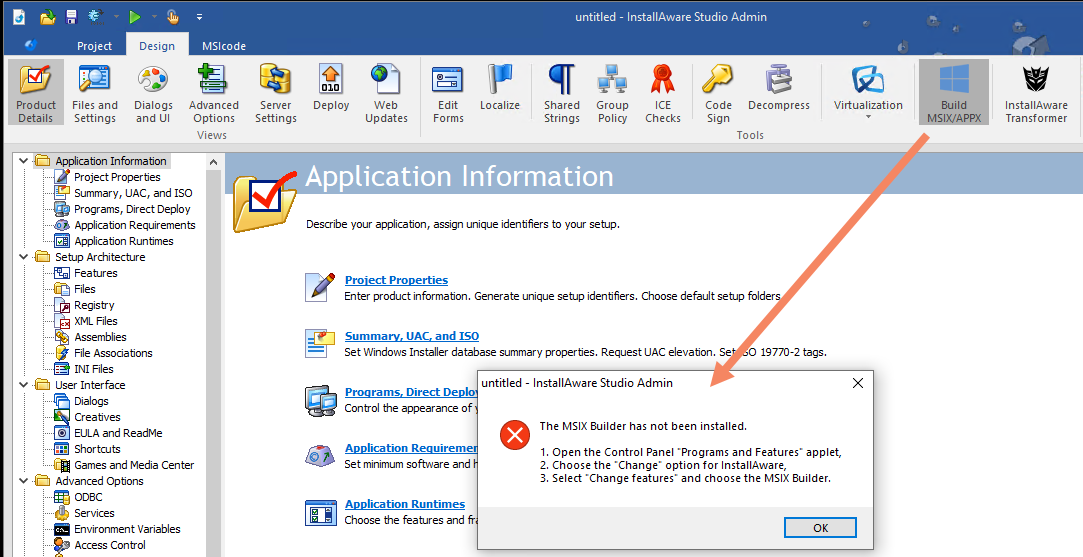Click the build settings gear icon
This screenshot has width=1083, height=557.
click(x=97, y=16)
